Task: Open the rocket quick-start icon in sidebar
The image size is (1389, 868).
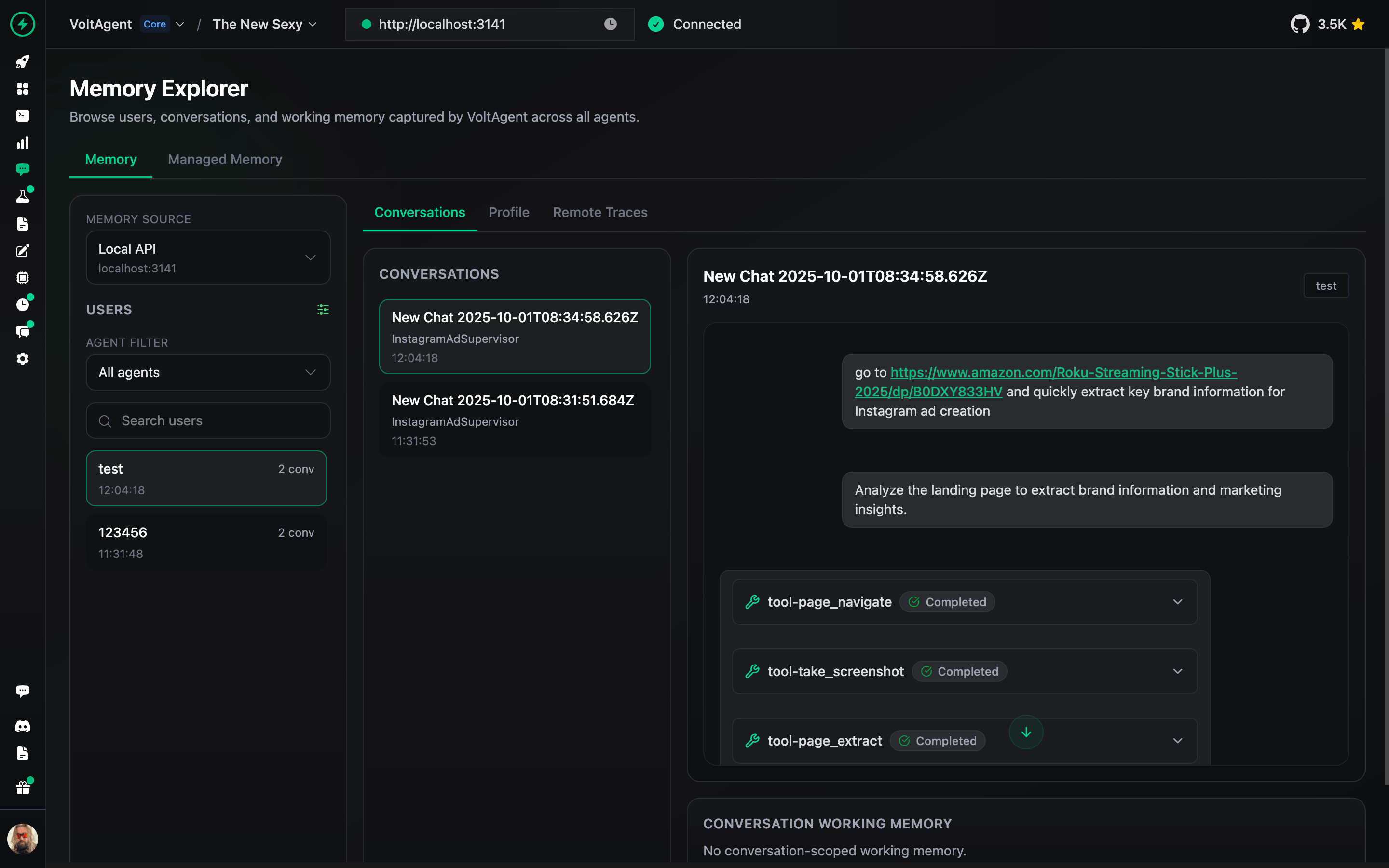Action: pyautogui.click(x=23, y=62)
